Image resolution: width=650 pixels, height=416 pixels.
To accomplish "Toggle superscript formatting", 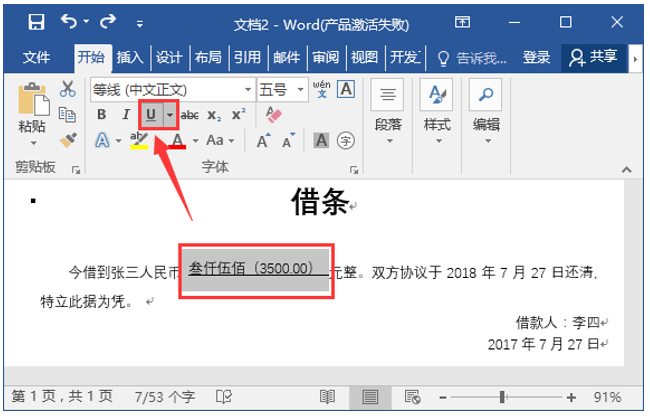I will [238, 114].
